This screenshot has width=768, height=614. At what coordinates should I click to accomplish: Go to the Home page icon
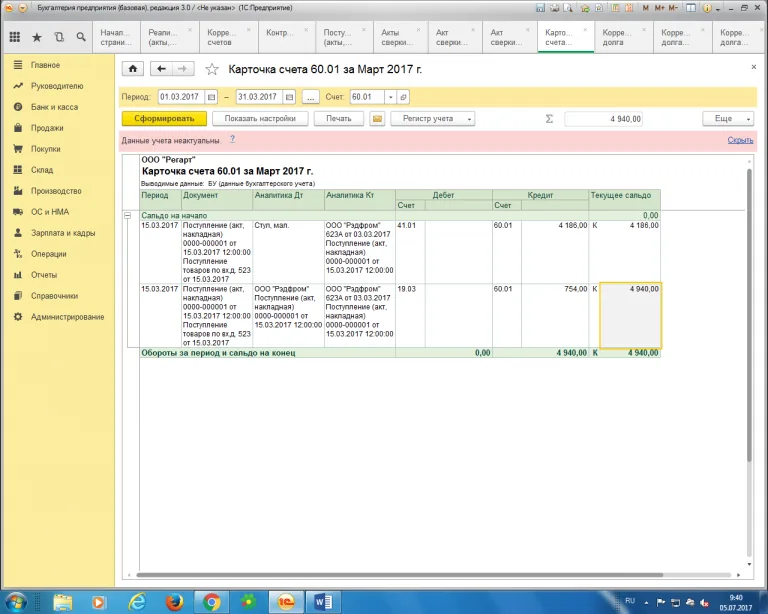pyautogui.click(x=133, y=69)
